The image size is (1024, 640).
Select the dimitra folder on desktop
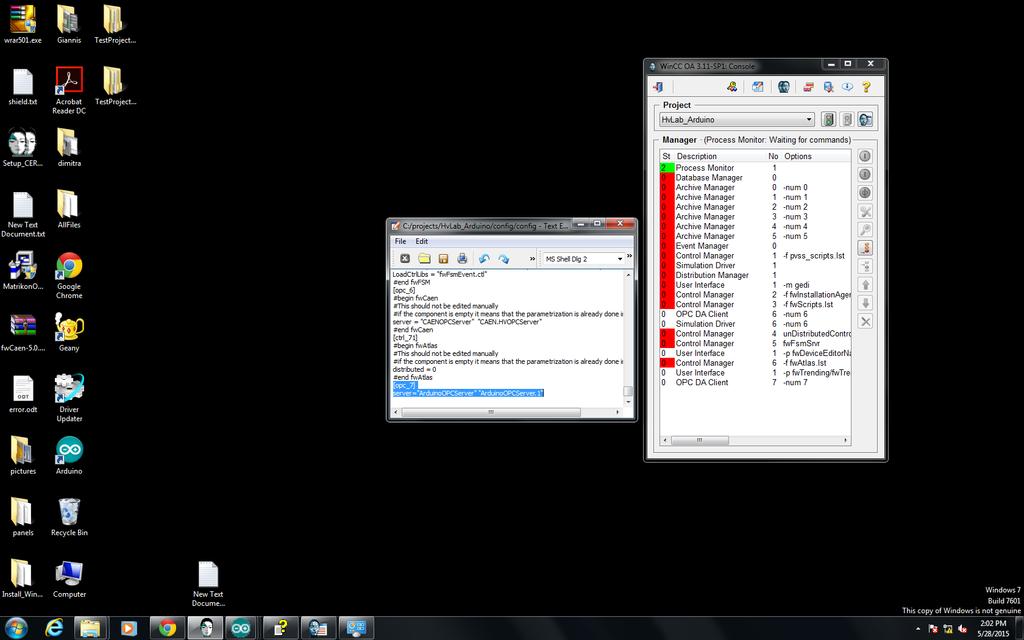(69, 148)
